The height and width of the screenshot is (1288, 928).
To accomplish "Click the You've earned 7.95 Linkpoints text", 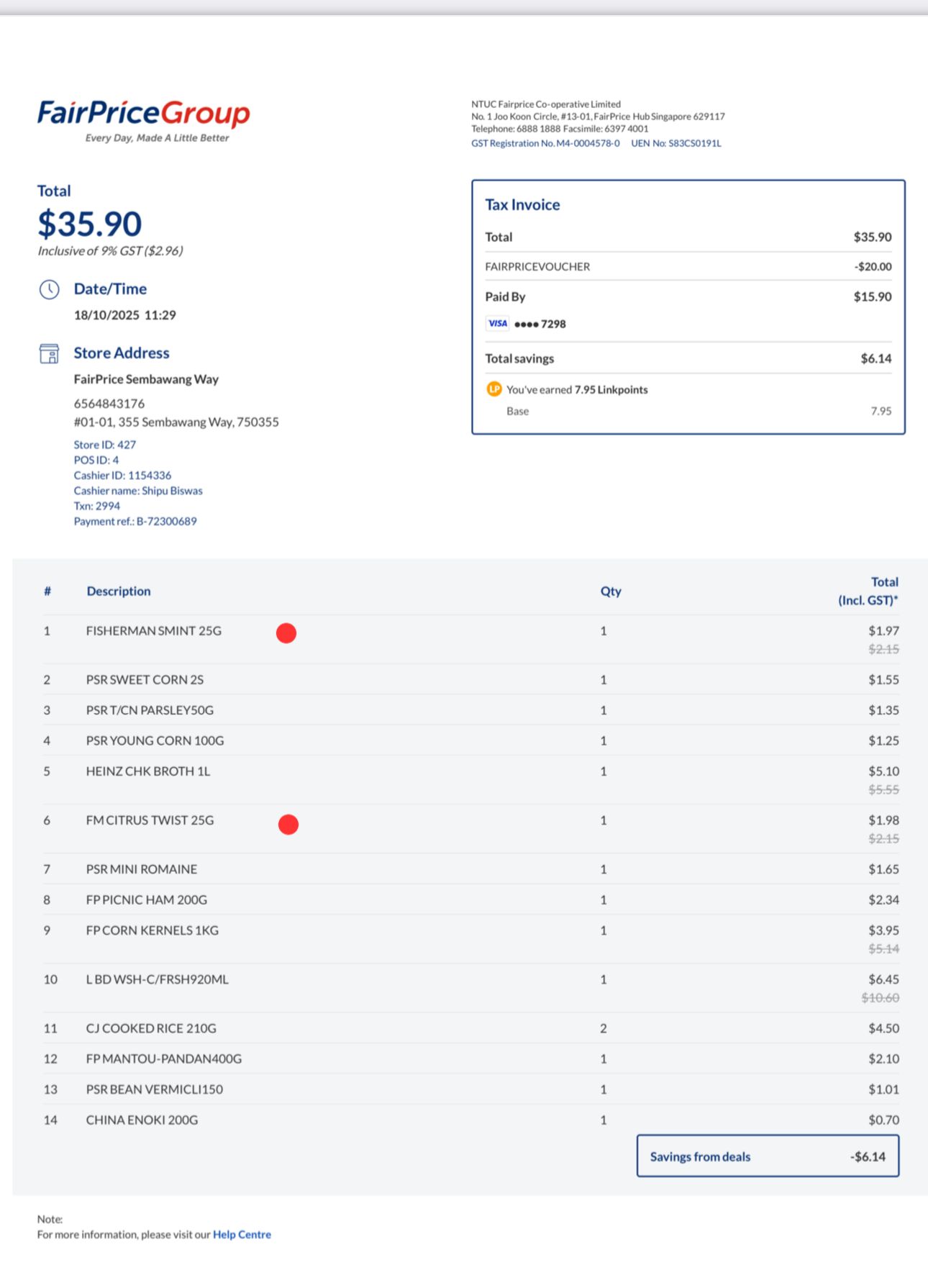I will tap(577, 389).
